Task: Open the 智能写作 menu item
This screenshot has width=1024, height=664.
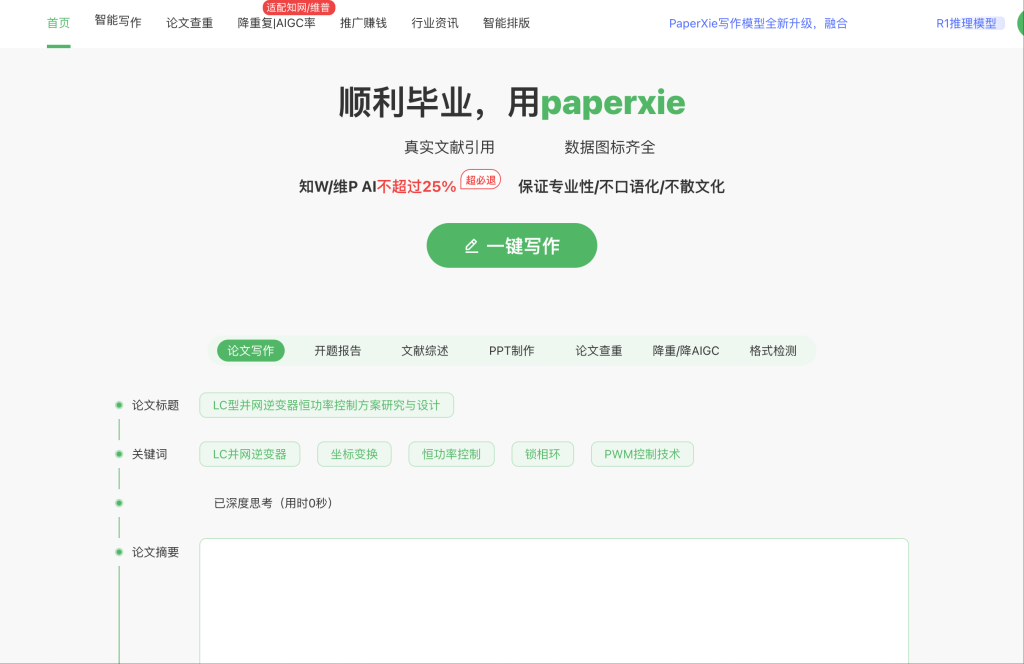Action: click(x=118, y=21)
